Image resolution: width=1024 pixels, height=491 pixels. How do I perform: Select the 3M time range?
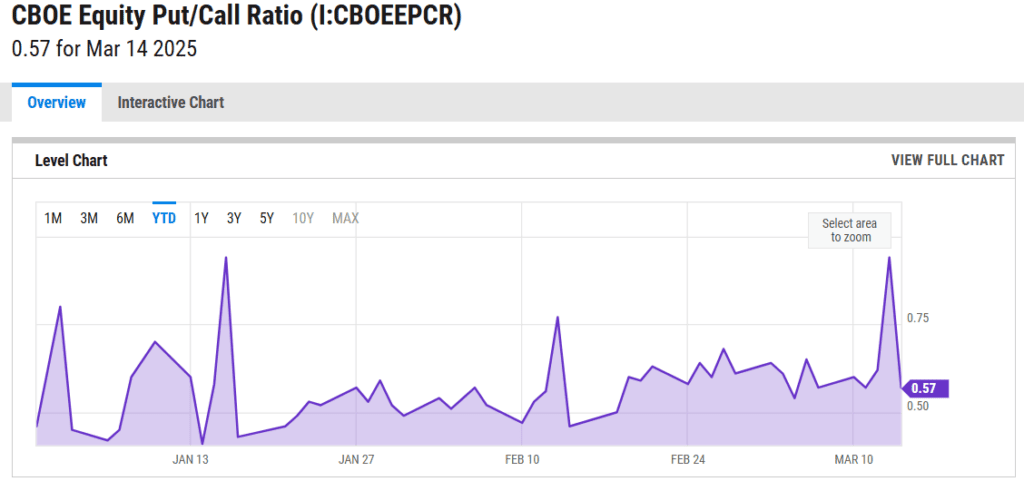pyautogui.click(x=89, y=218)
